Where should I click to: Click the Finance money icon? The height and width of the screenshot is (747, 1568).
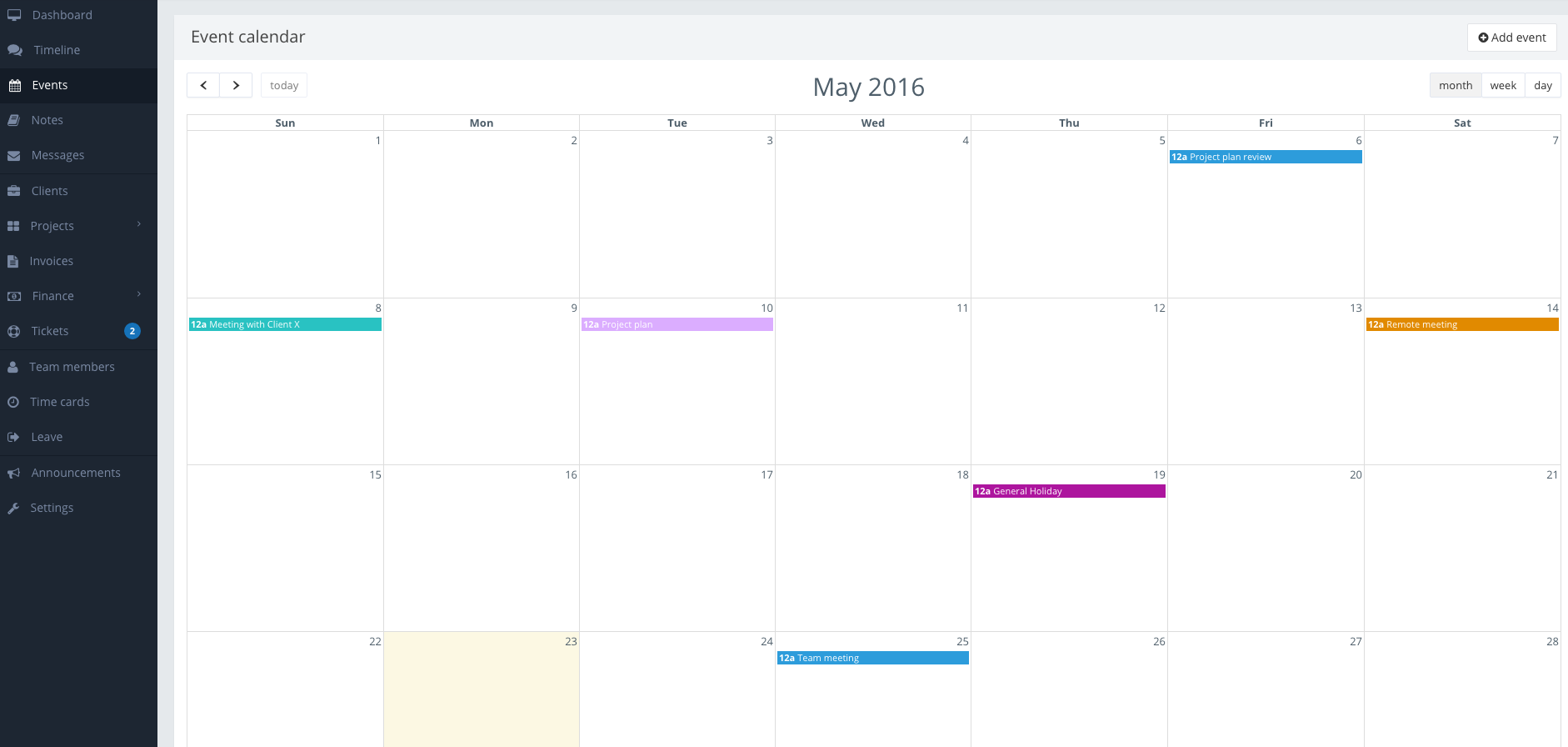pyautogui.click(x=14, y=296)
